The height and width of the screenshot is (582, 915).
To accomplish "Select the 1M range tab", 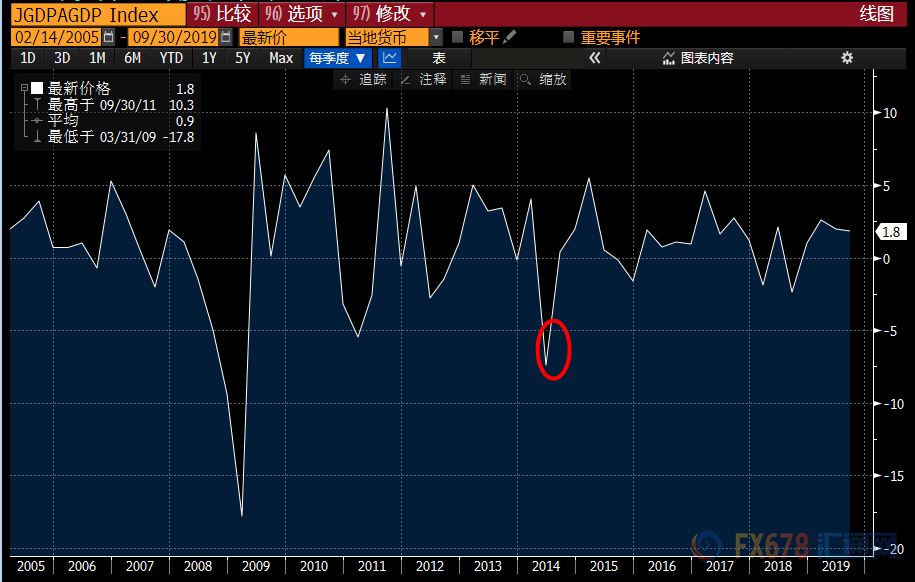I will [97, 58].
